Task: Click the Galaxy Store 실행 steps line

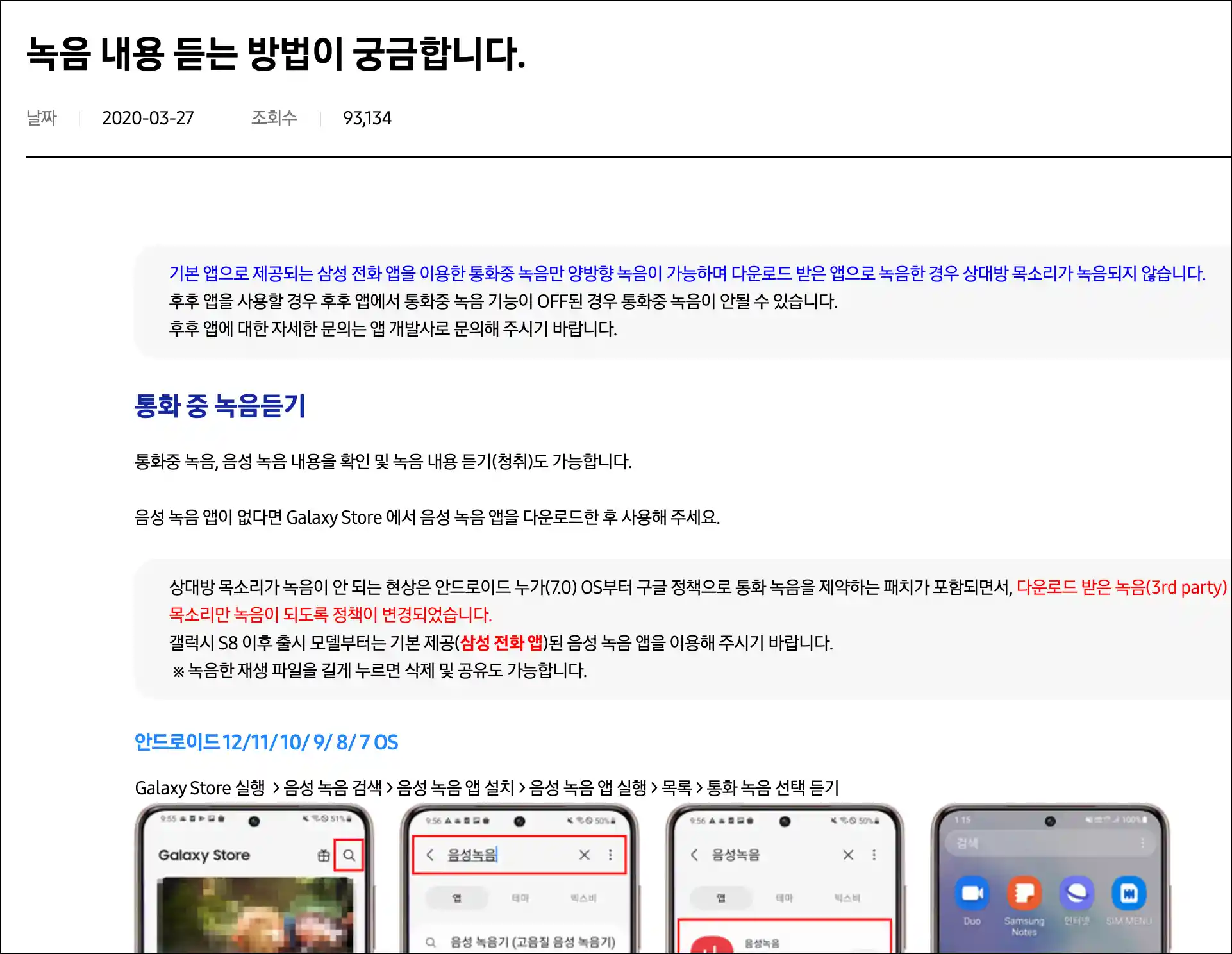Action: point(487,787)
